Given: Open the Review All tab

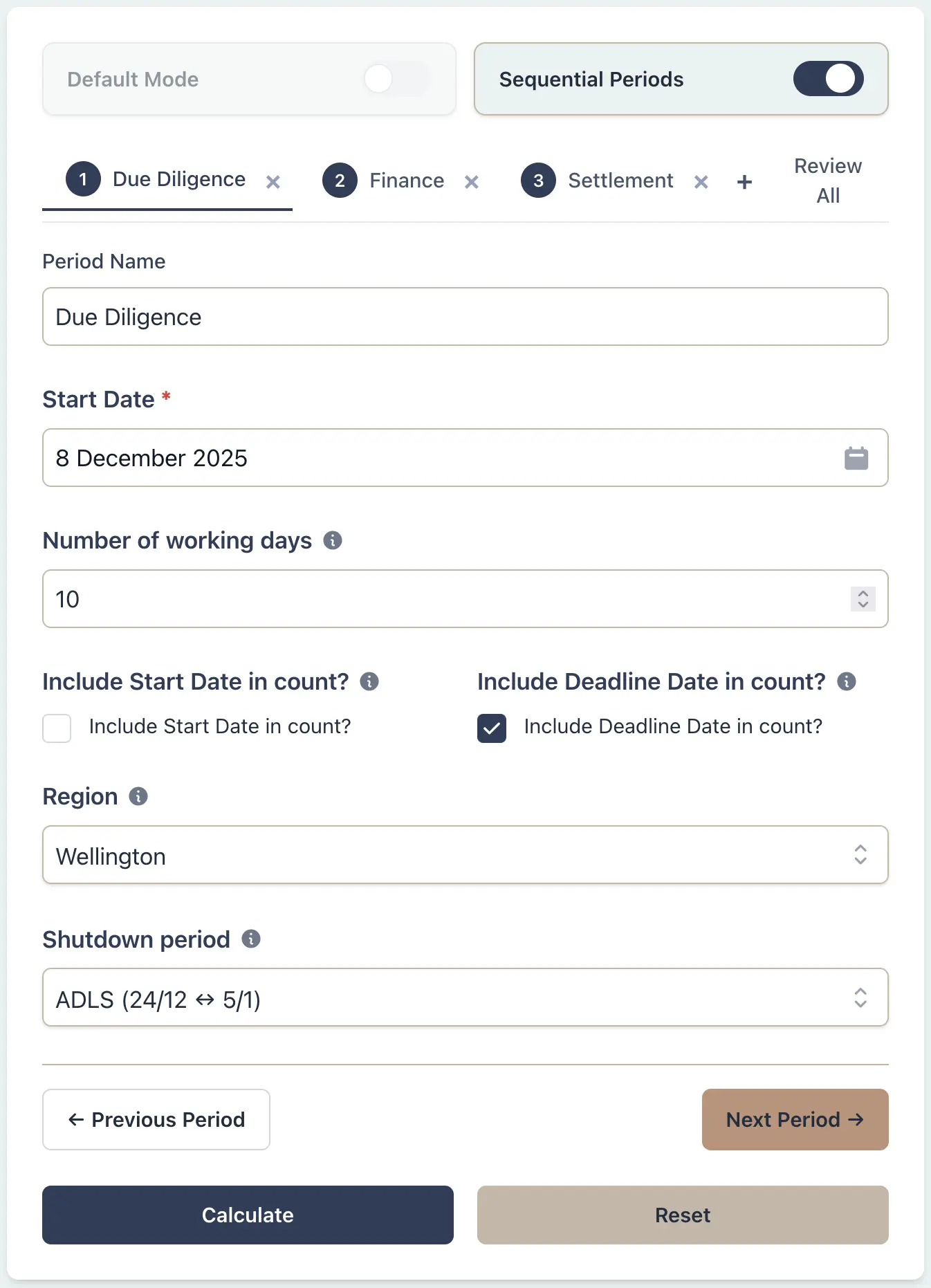Looking at the screenshot, I should tap(827, 181).
